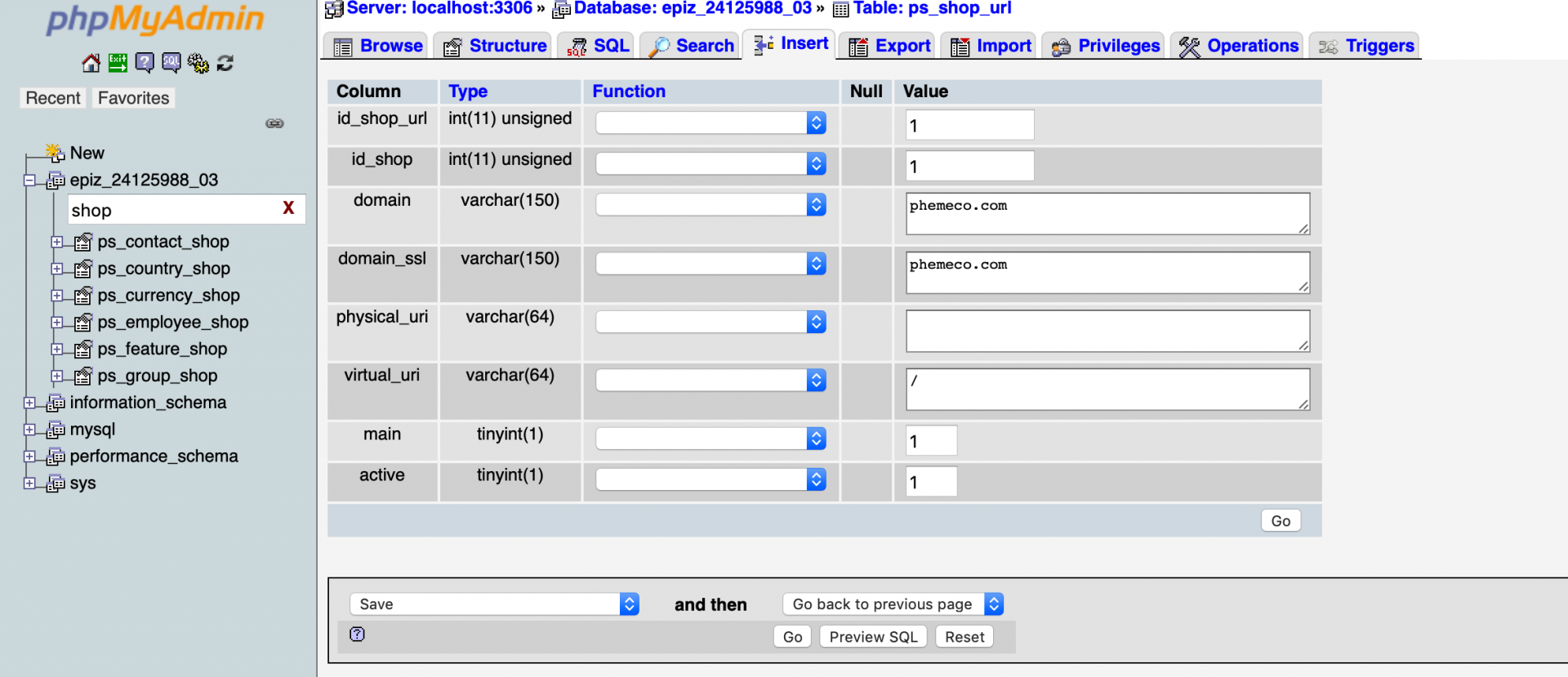Expand the performance_schema database node

pyautogui.click(x=29, y=457)
